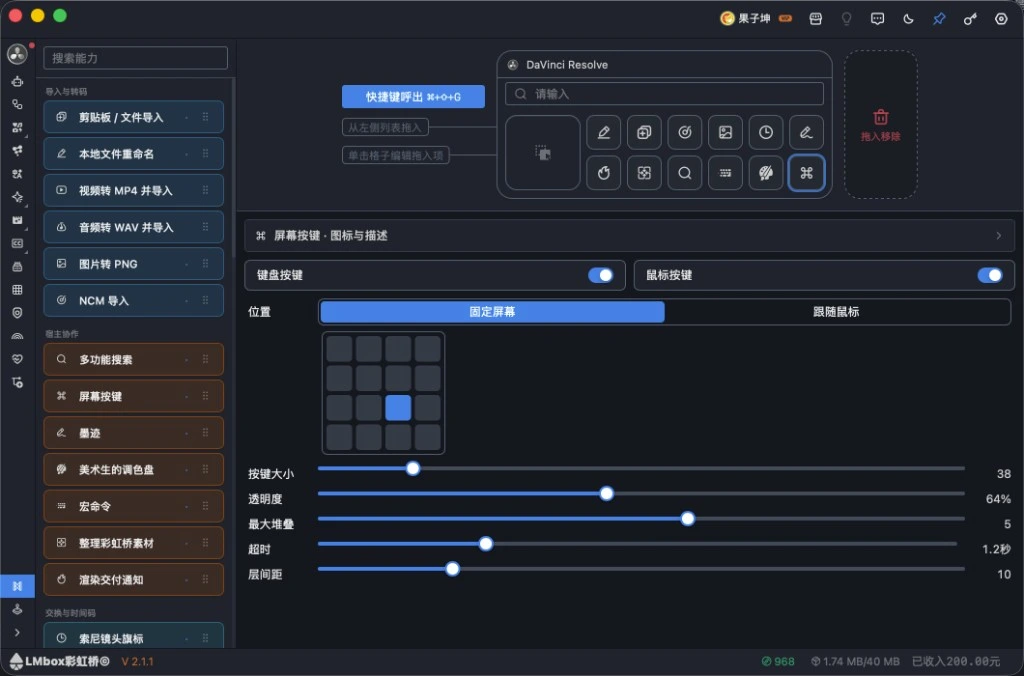Click the blue pin window icon

click(939, 19)
